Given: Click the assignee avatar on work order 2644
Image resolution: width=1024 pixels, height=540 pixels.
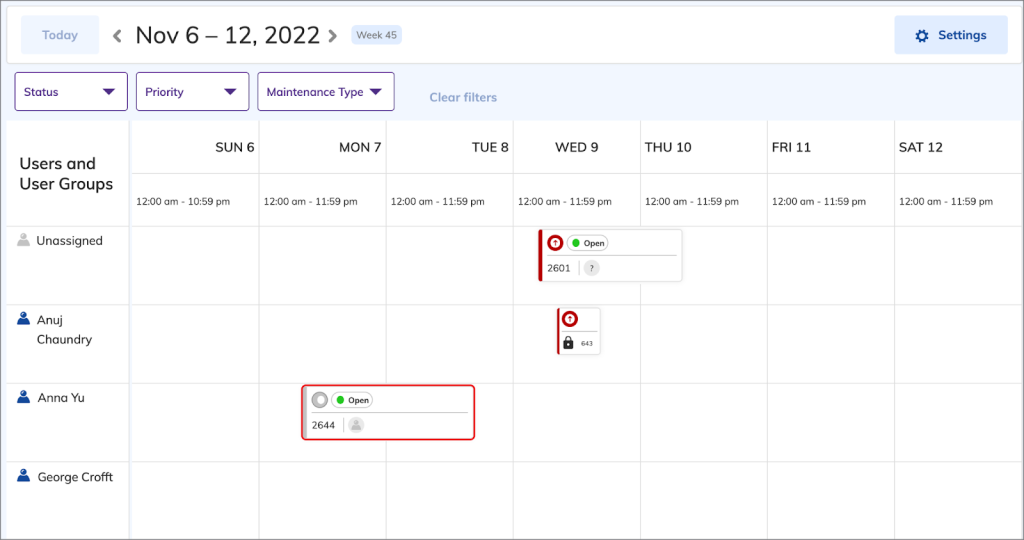Looking at the screenshot, I should pyautogui.click(x=356, y=425).
